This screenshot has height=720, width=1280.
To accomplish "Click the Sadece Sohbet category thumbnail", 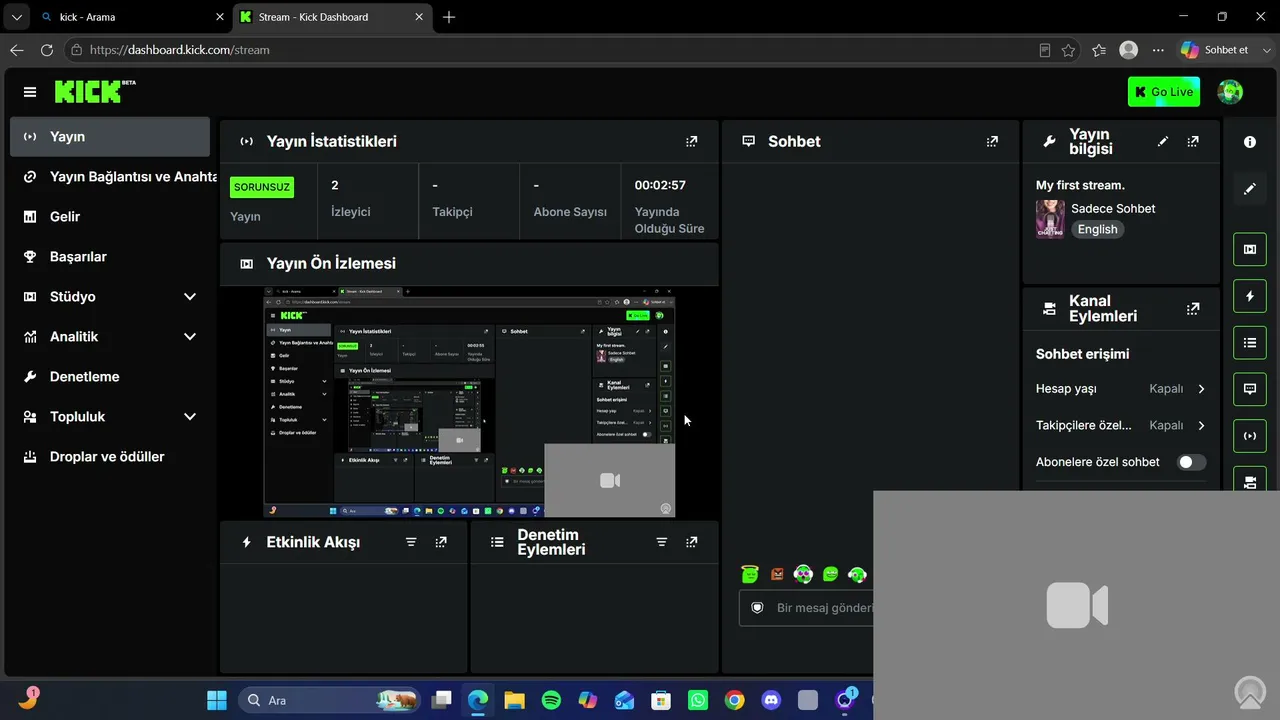I will tap(1050, 219).
